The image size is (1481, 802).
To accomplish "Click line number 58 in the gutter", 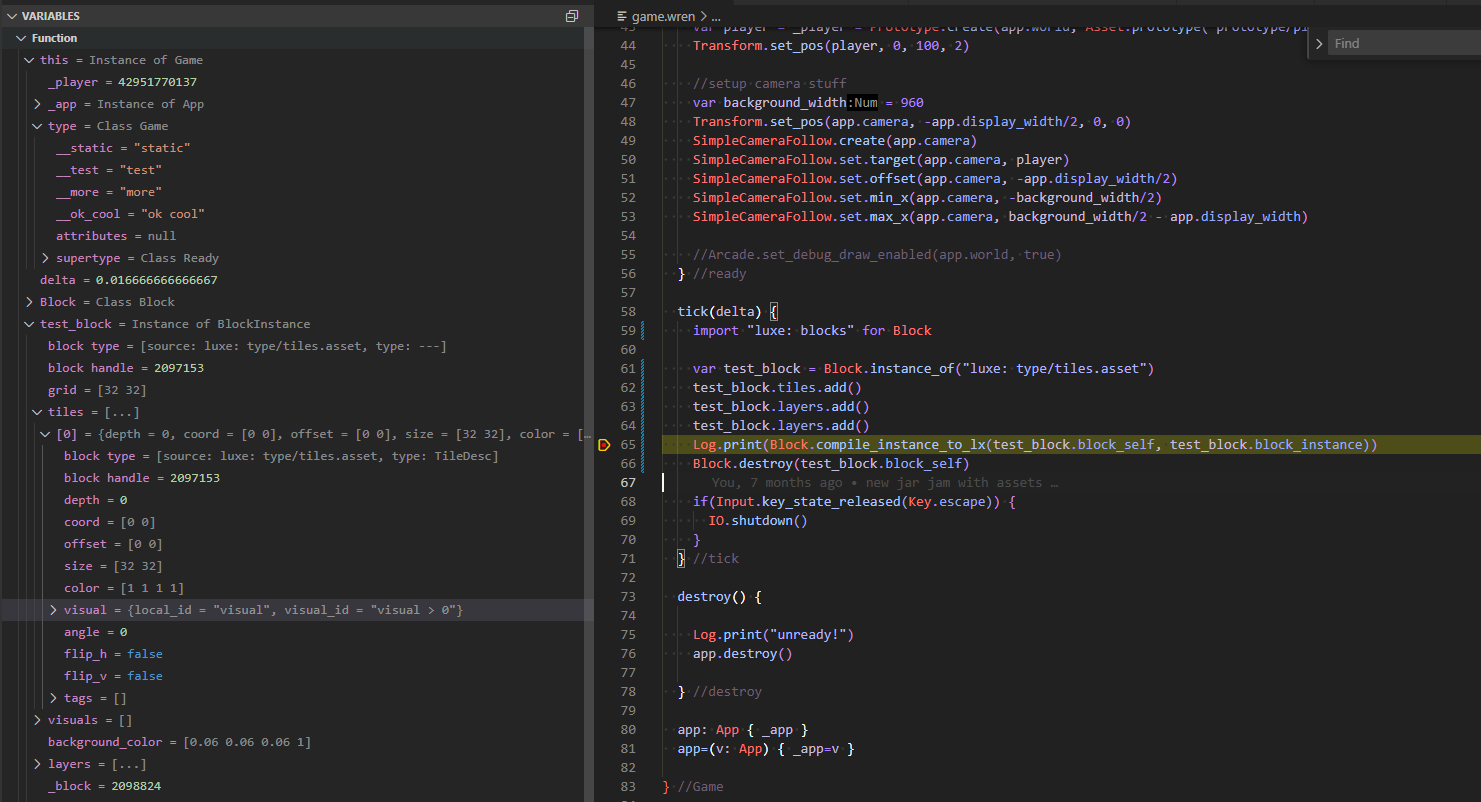I will coord(627,312).
